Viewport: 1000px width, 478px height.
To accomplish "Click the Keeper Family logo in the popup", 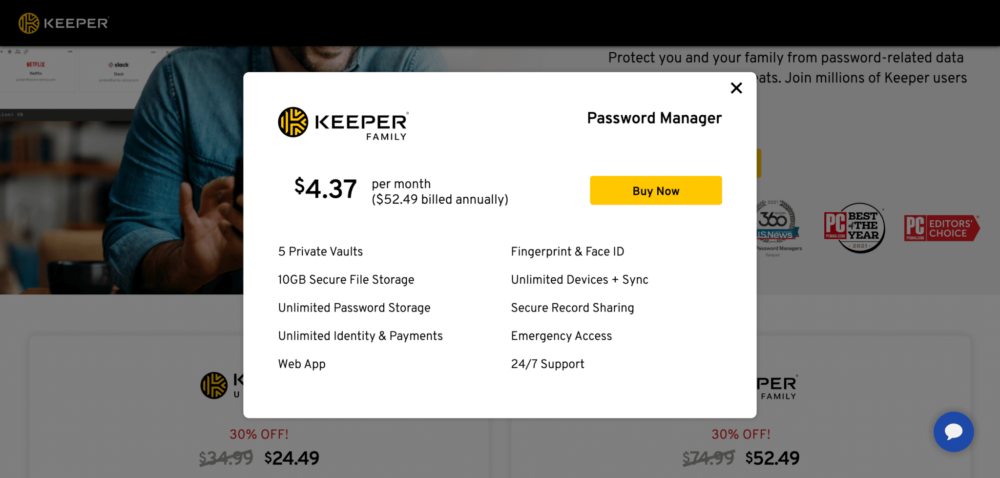I will tap(343, 122).
